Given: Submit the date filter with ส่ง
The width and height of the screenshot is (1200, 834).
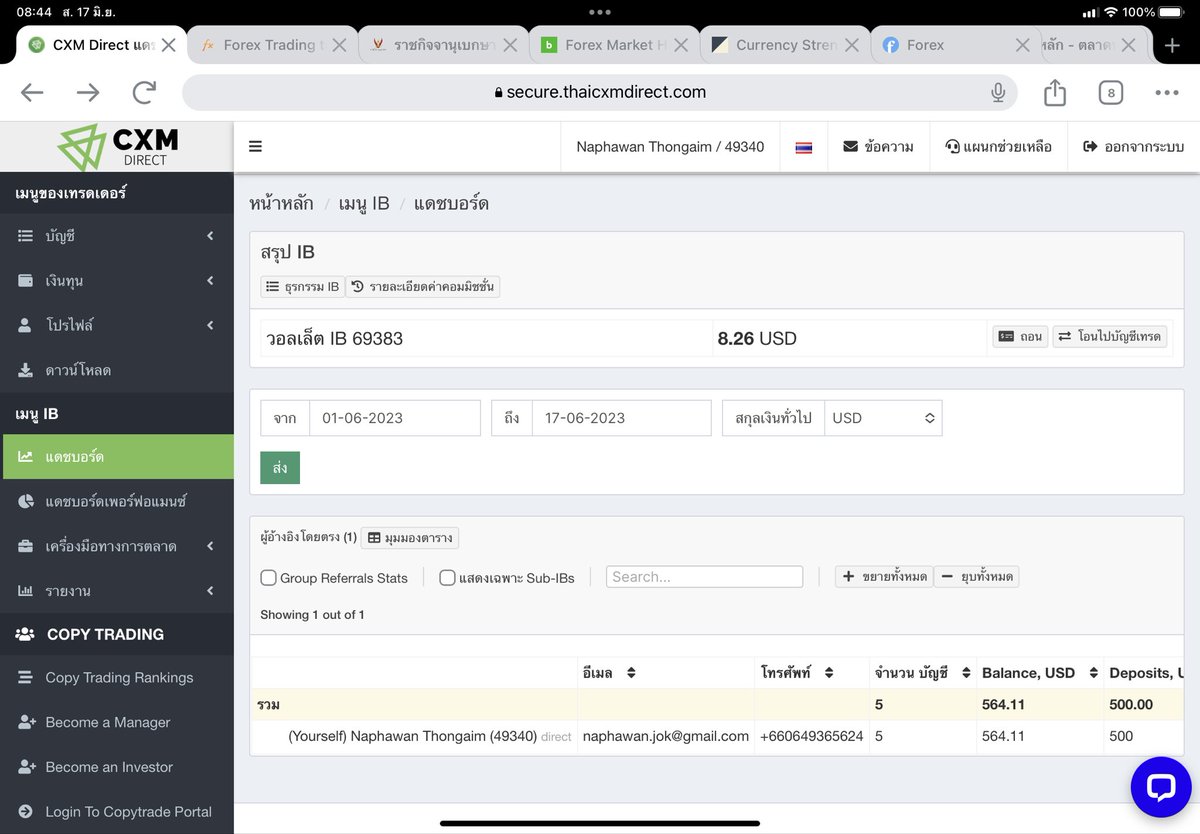Looking at the screenshot, I should (x=280, y=468).
